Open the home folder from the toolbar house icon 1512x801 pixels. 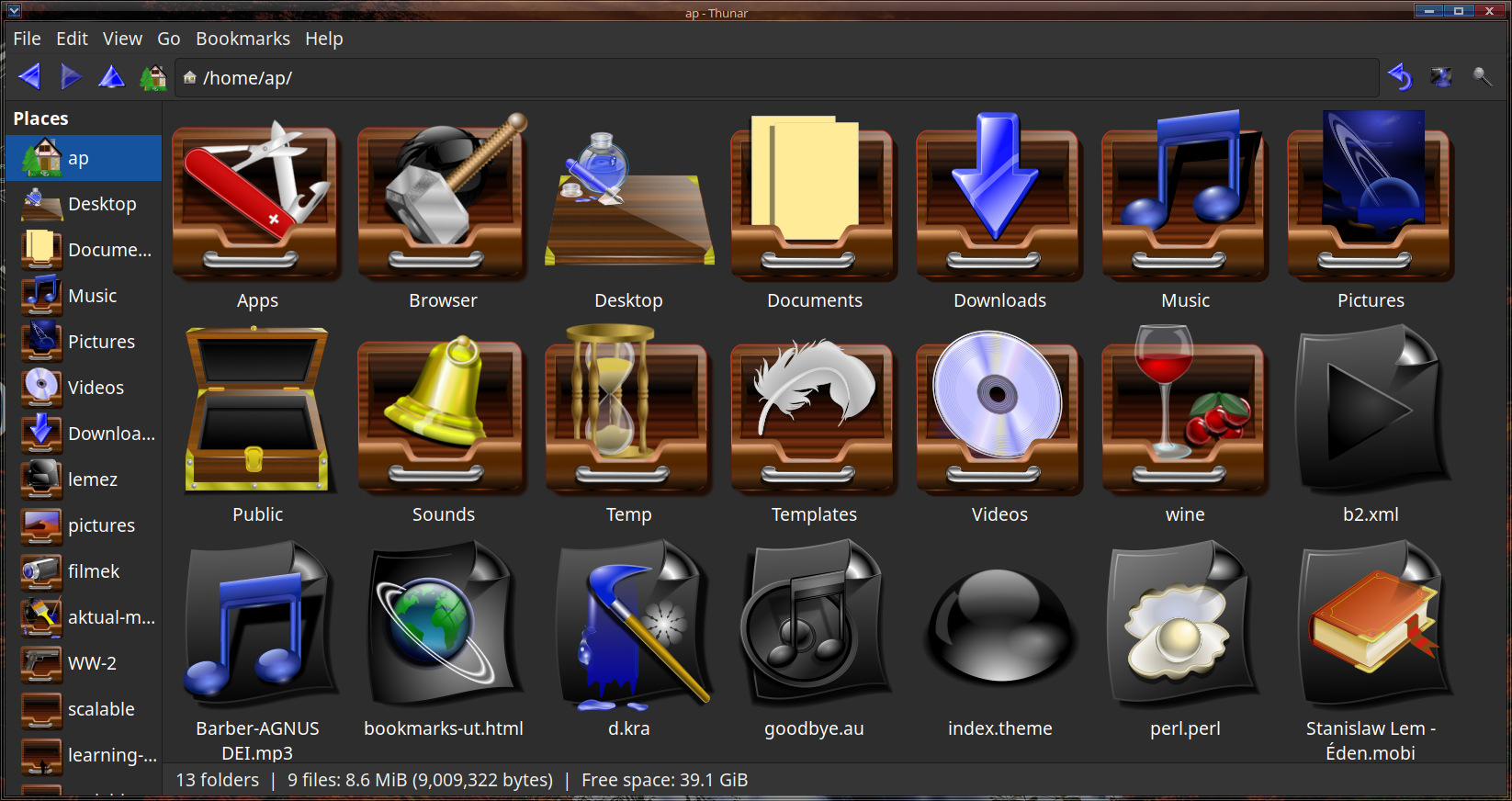pyautogui.click(x=152, y=77)
